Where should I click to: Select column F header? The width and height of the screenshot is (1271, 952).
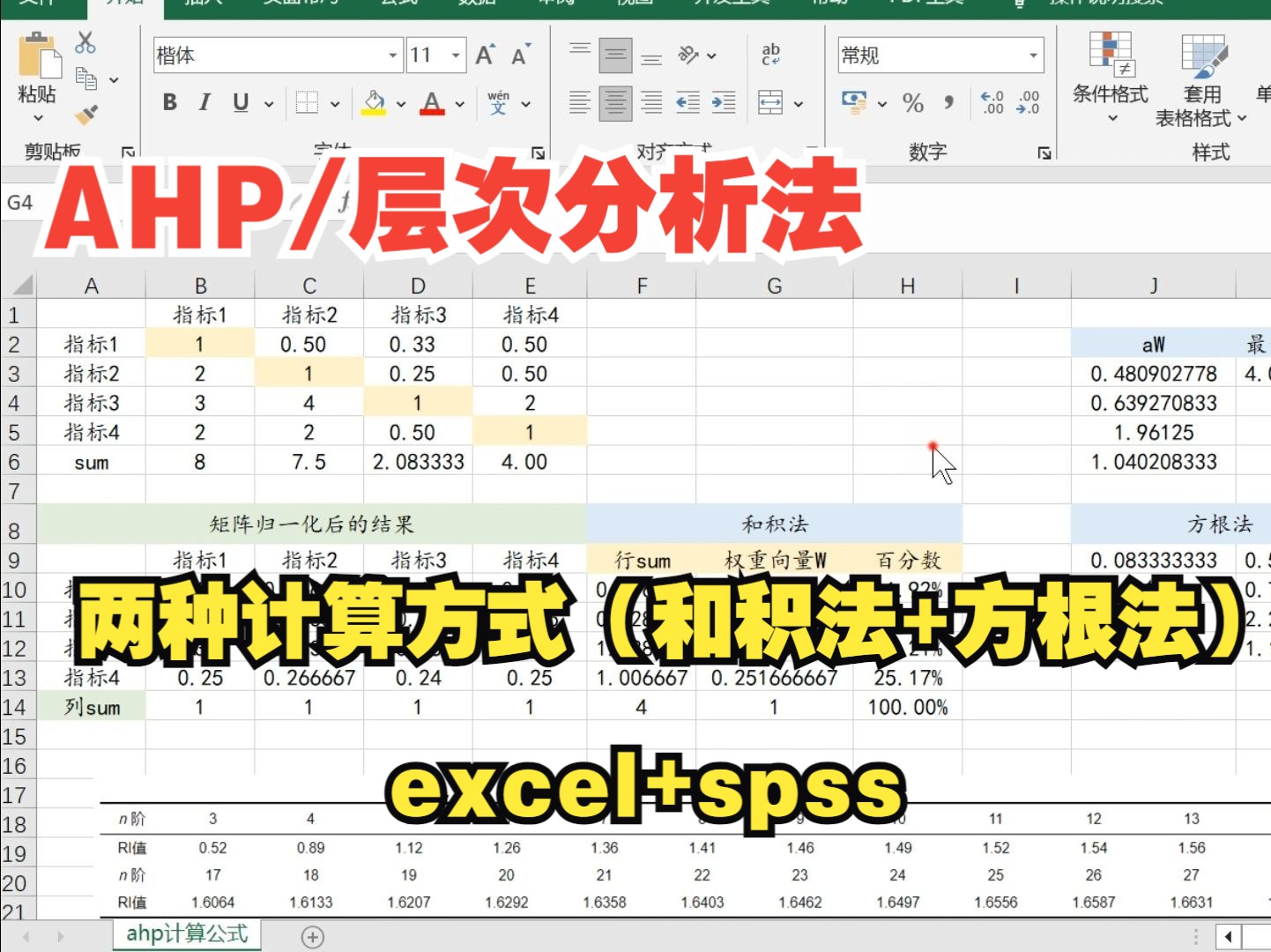tap(642, 286)
